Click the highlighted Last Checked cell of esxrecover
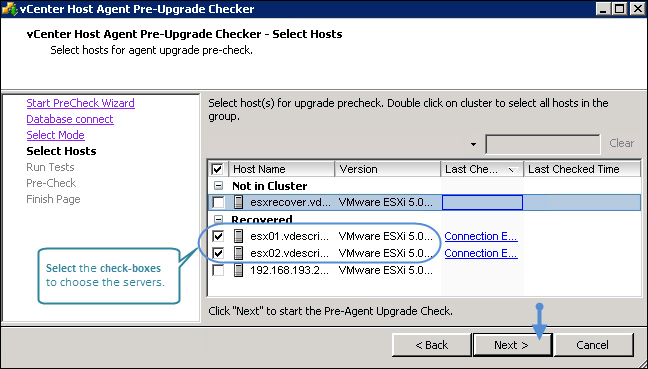 [x=482, y=202]
